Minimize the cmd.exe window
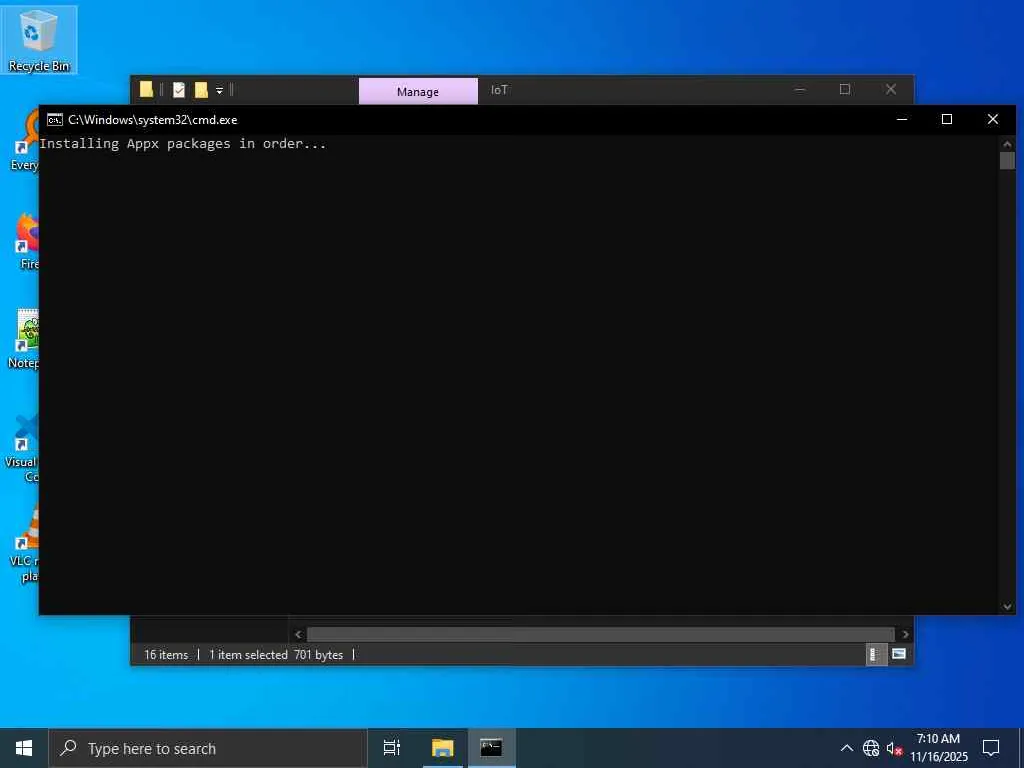1024x768 pixels. pyautogui.click(x=902, y=120)
